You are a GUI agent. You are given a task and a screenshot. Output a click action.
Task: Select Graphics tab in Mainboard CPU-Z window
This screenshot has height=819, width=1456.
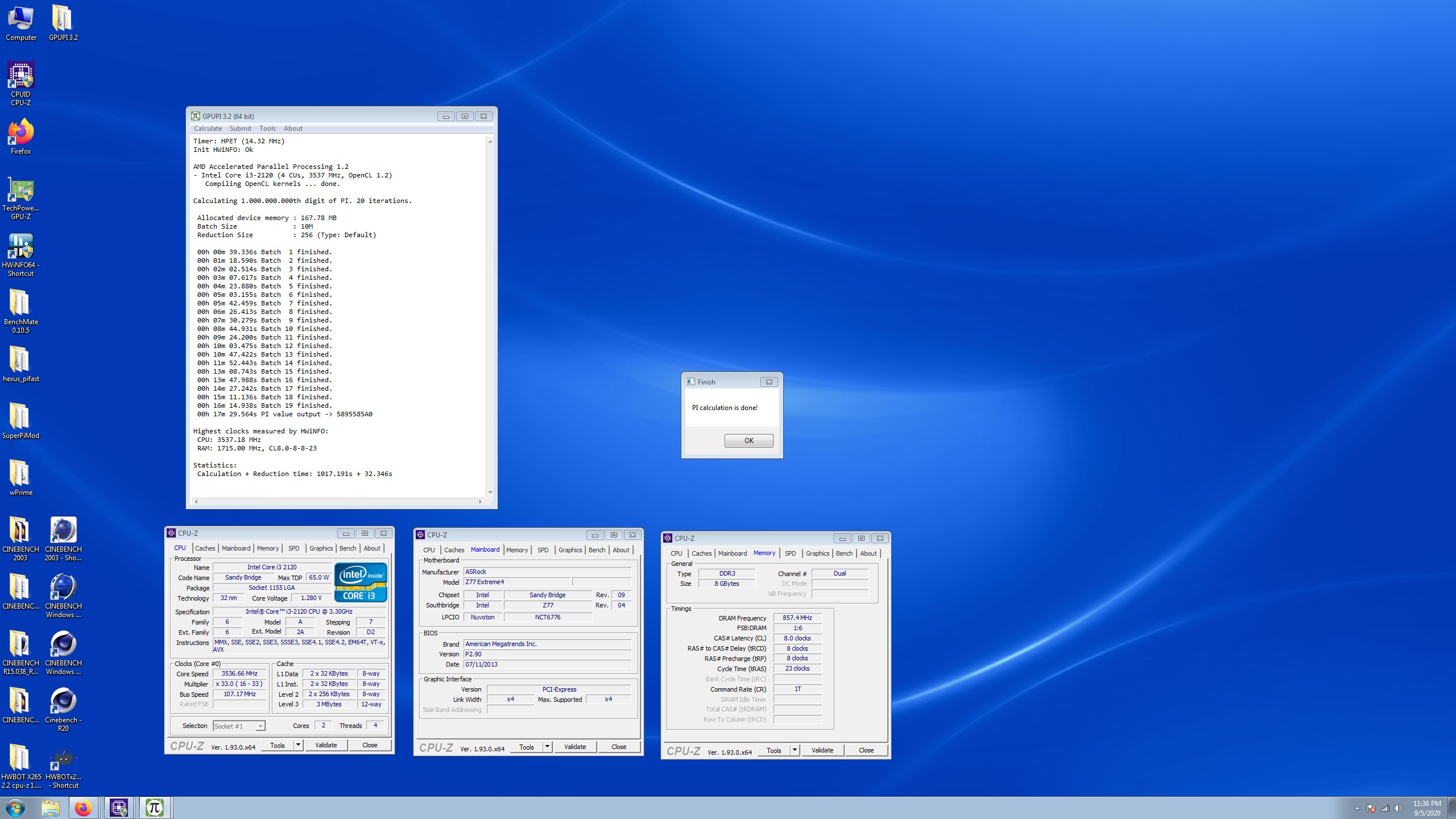click(x=570, y=550)
